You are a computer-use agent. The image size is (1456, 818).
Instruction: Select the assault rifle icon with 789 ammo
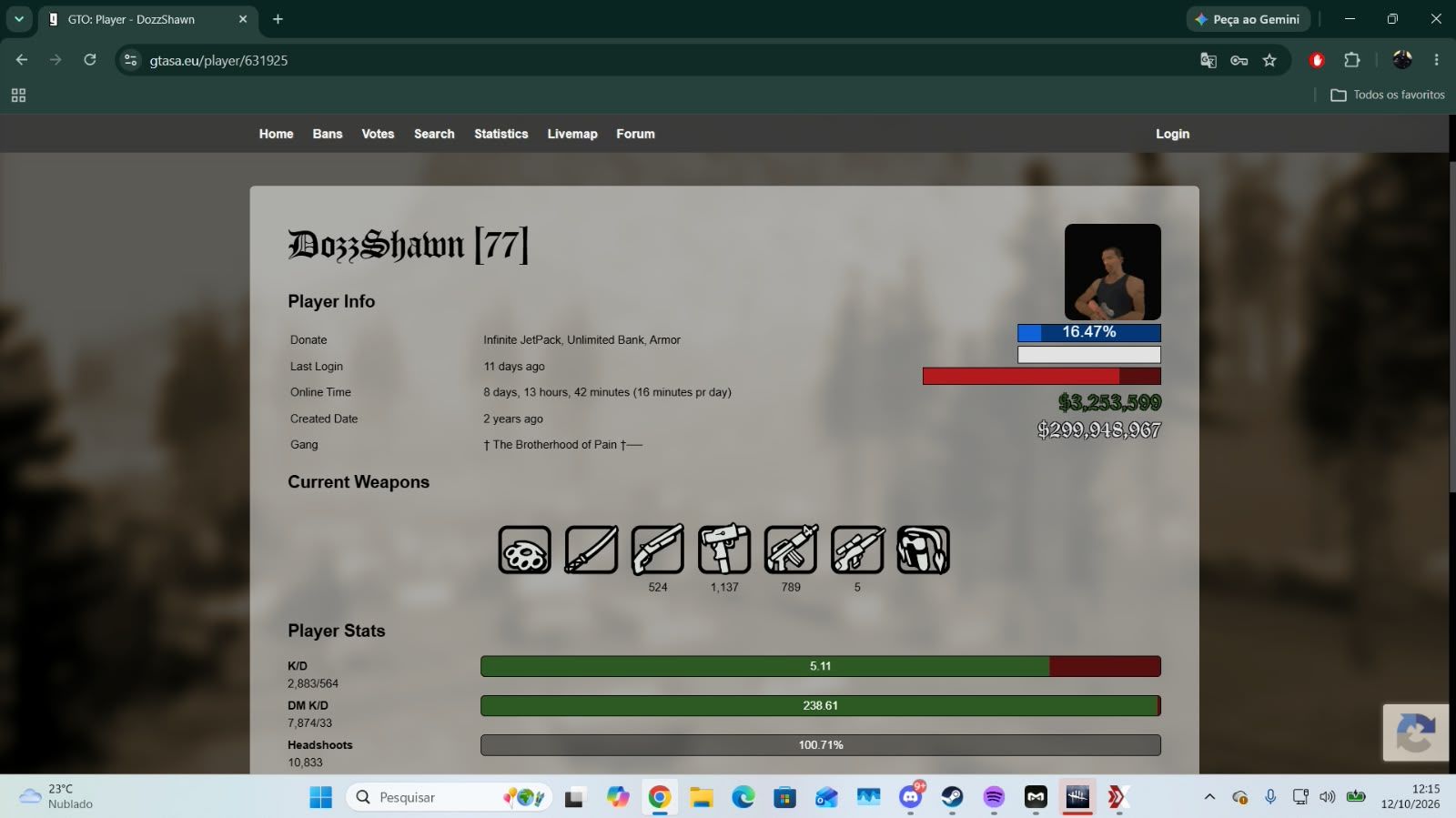coord(791,550)
